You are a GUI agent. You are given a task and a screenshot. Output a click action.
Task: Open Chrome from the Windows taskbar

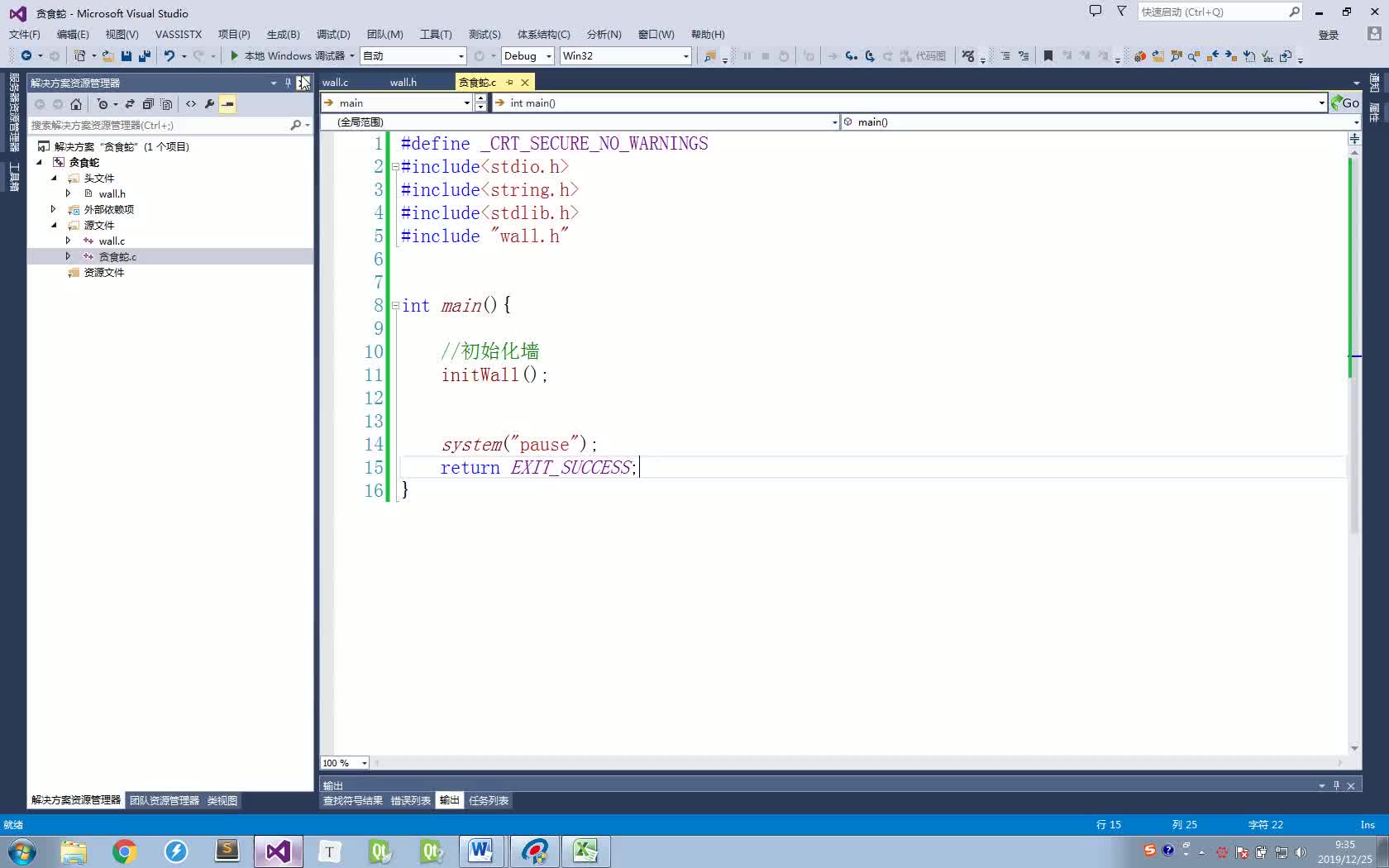pos(124,851)
